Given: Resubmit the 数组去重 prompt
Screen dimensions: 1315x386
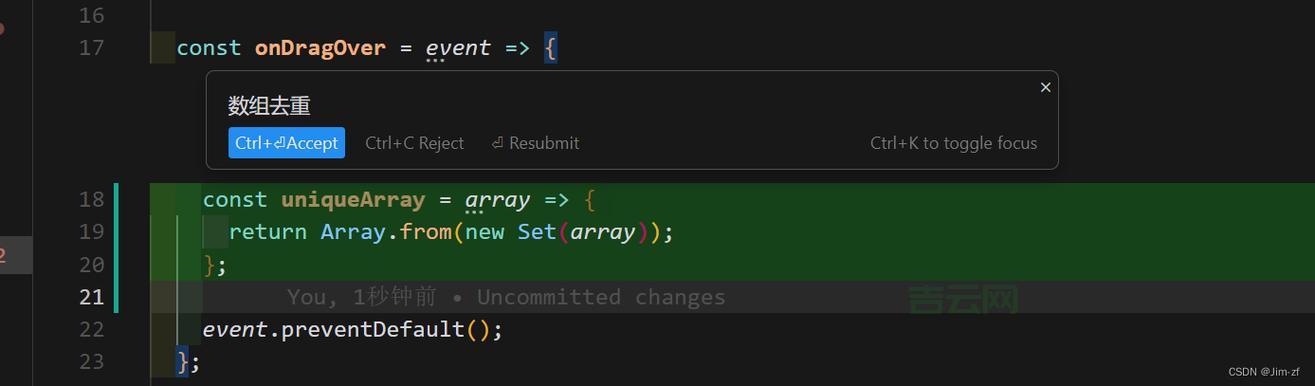Looking at the screenshot, I should [535, 143].
